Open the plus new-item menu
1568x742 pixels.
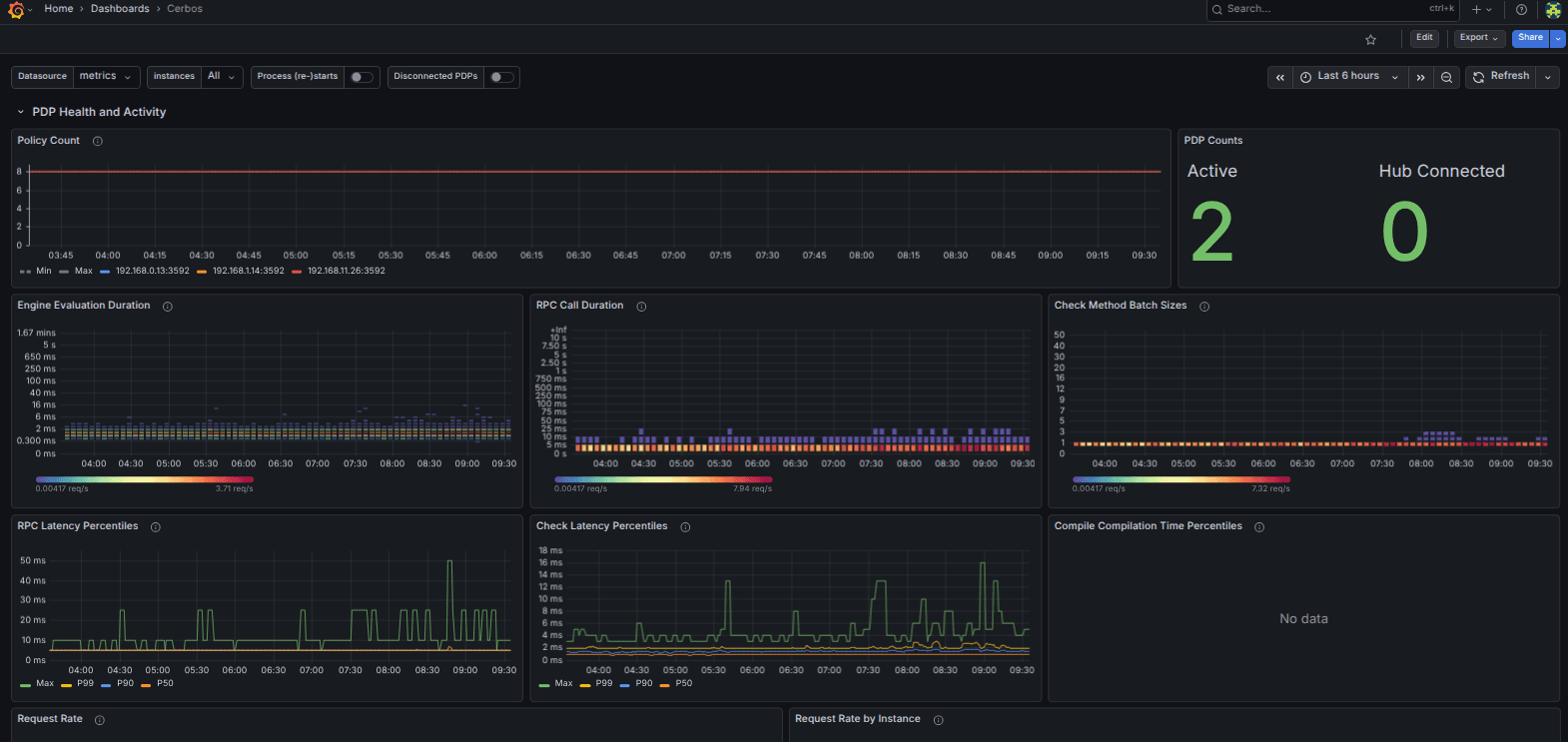point(1482,10)
